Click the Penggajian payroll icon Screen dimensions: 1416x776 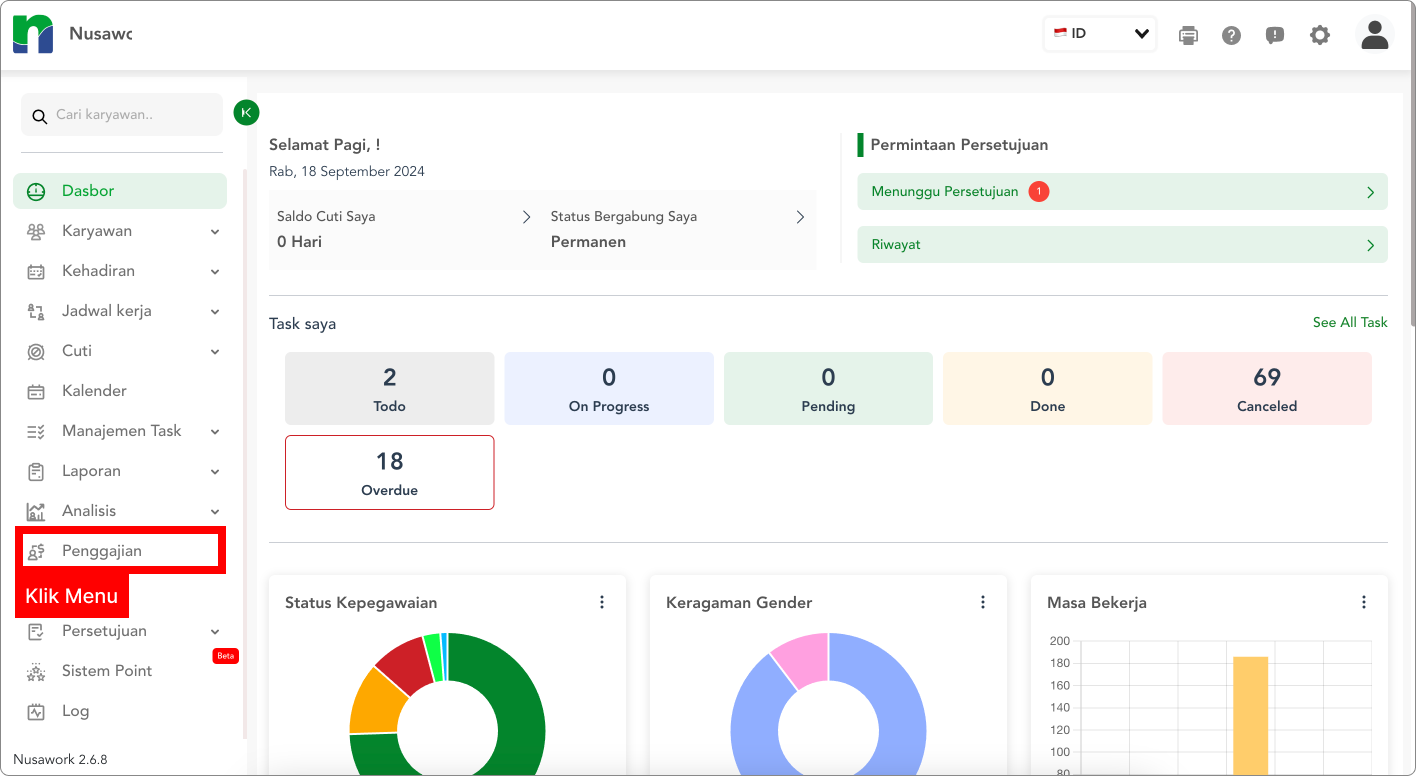click(x=36, y=551)
